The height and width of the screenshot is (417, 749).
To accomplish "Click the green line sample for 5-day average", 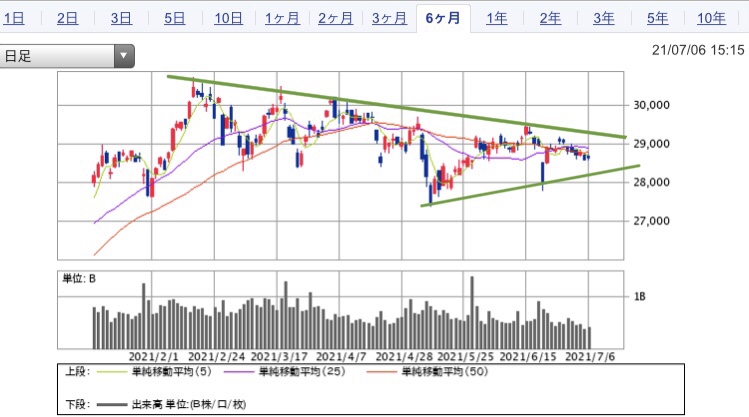I will (112, 372).
